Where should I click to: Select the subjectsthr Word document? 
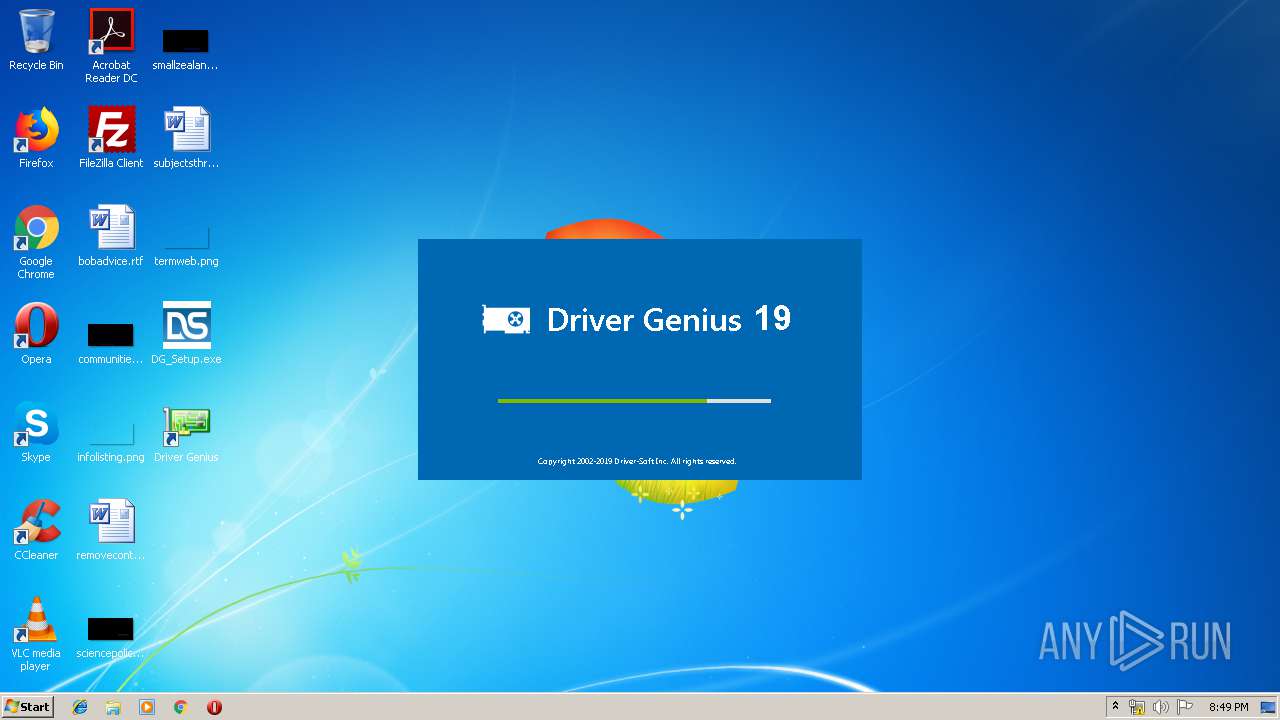pos(186,138)
